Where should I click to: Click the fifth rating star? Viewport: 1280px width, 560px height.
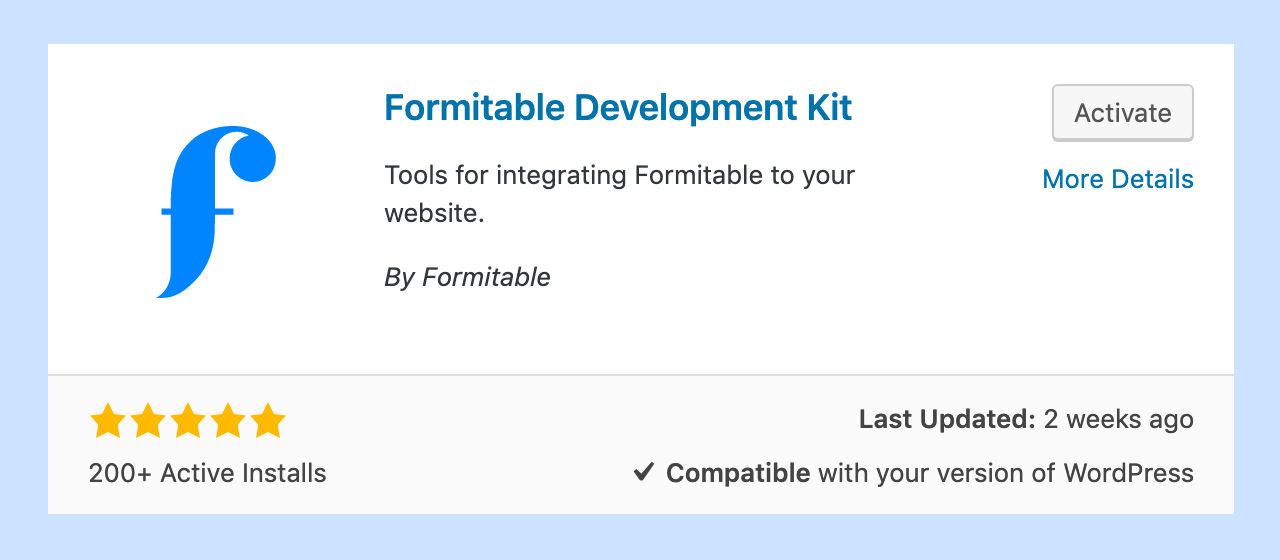[x=268, y=422]
